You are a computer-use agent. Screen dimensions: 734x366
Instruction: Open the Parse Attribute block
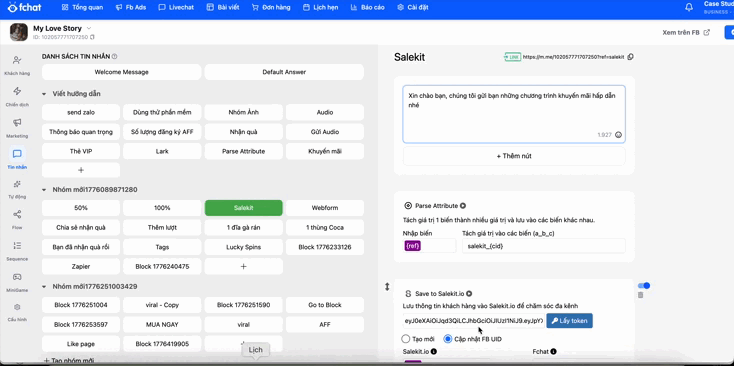click(x=243, y=151)
